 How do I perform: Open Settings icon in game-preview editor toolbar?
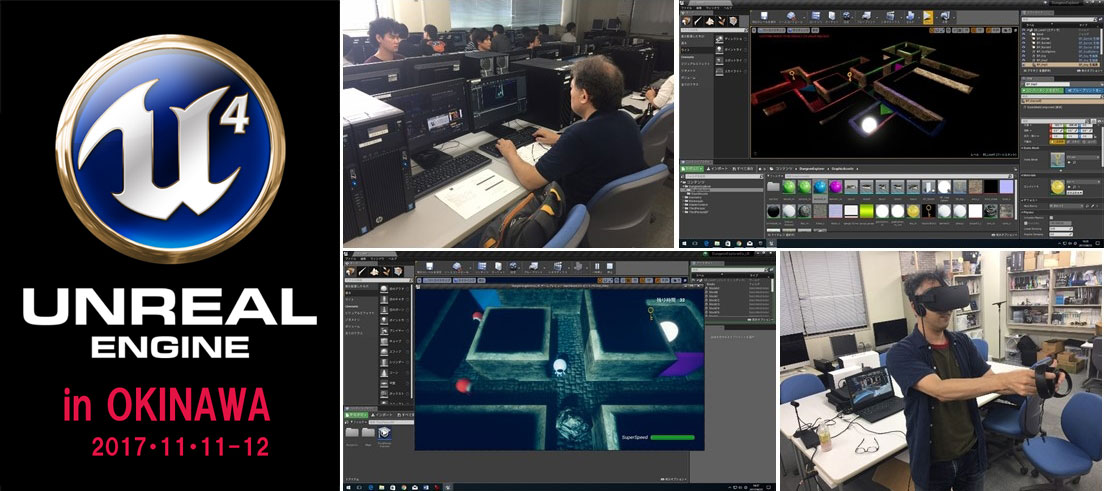[513, 266]
